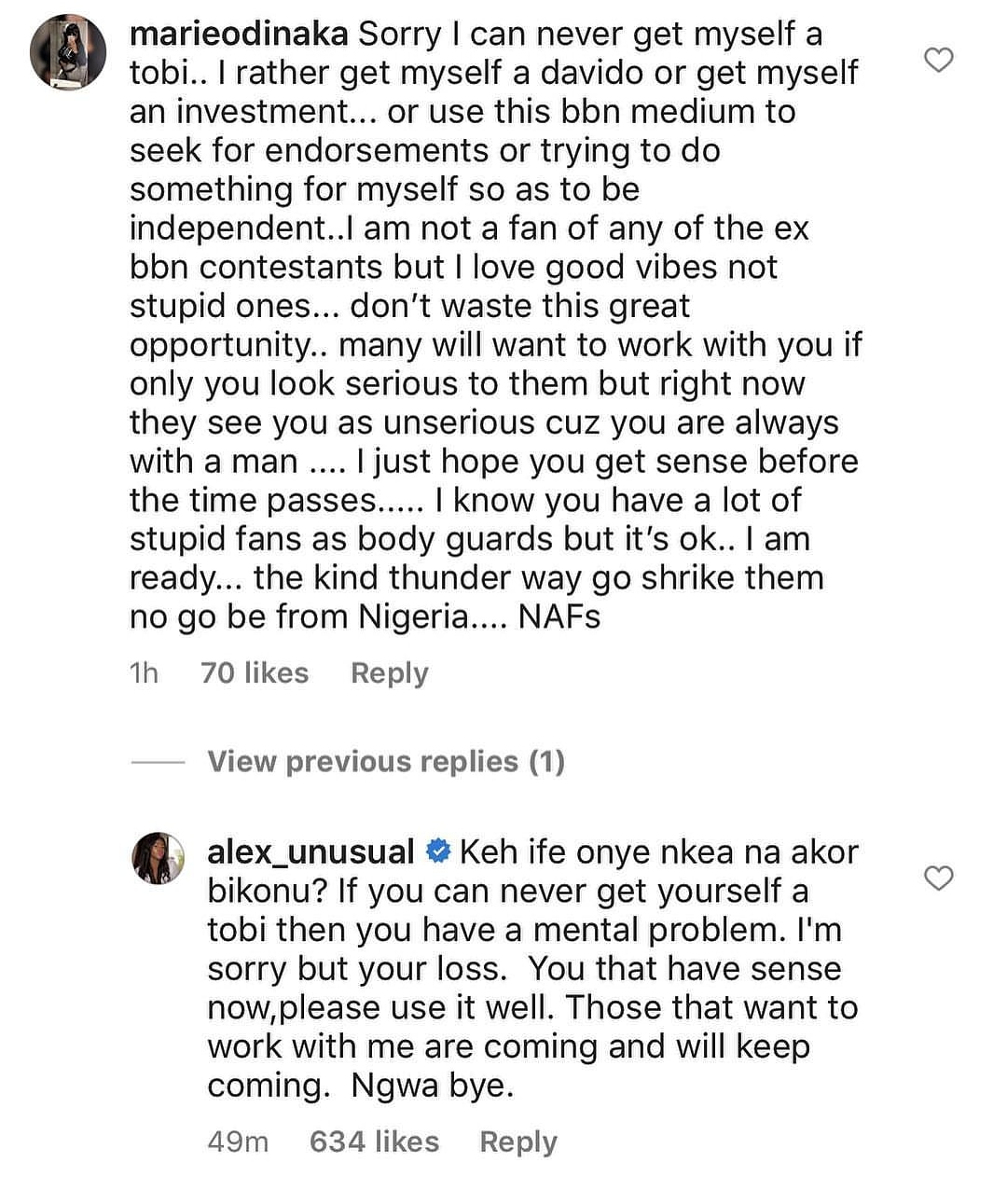This screenshot has height=1204, width=1007.
Task: Go to marieodinaka's profile via username
Action: click(x=239, y=35)
